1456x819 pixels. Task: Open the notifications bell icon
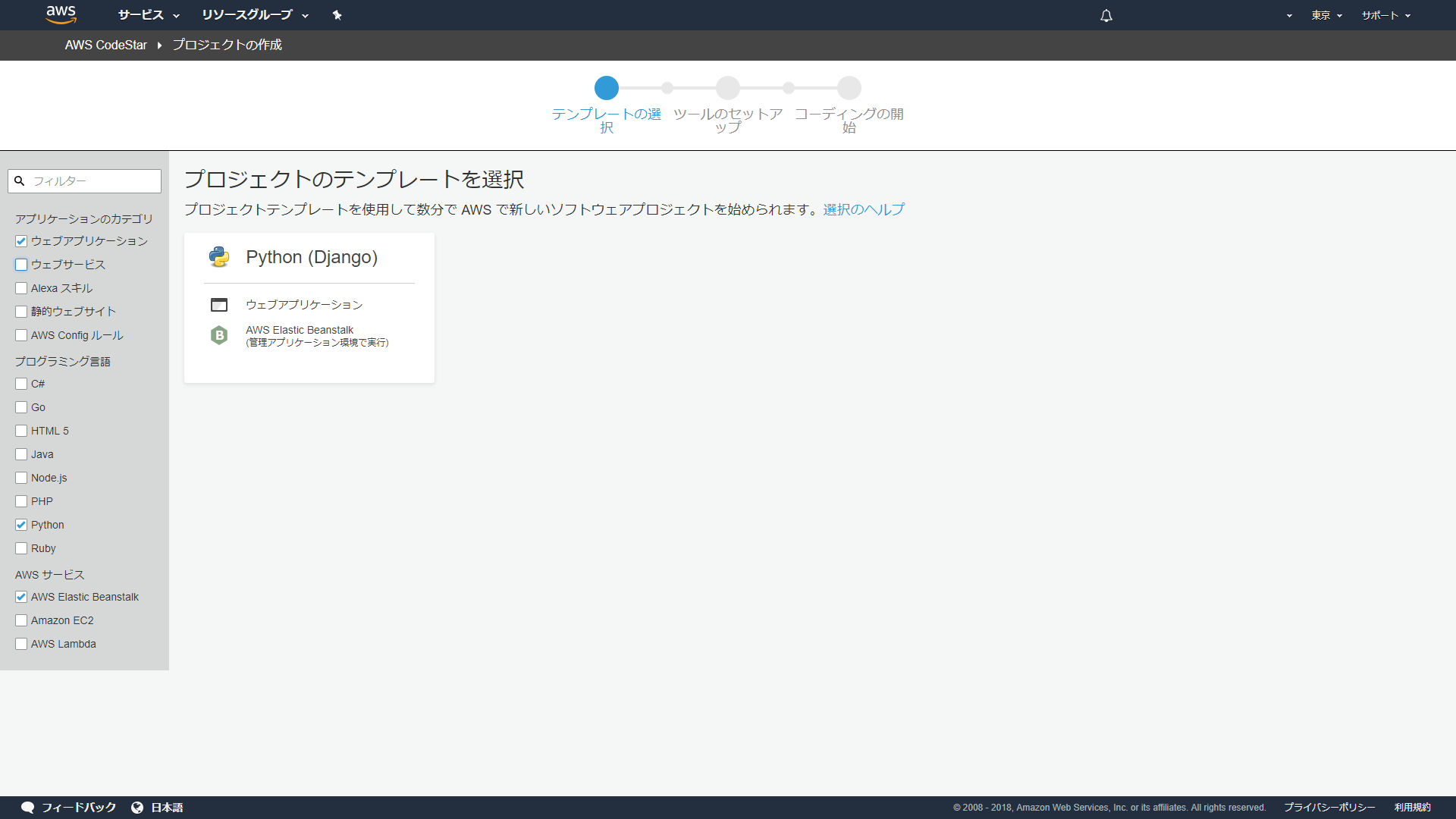click(x=1106, y=15)
